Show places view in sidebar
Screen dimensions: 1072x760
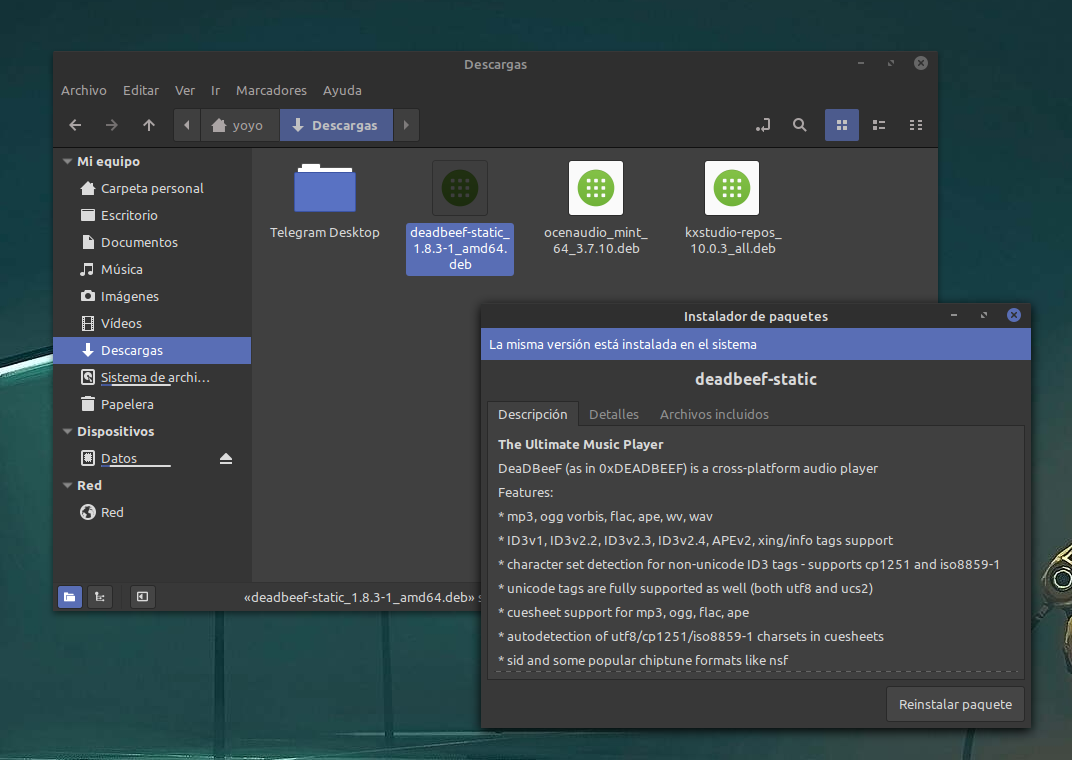pos(69,597)
